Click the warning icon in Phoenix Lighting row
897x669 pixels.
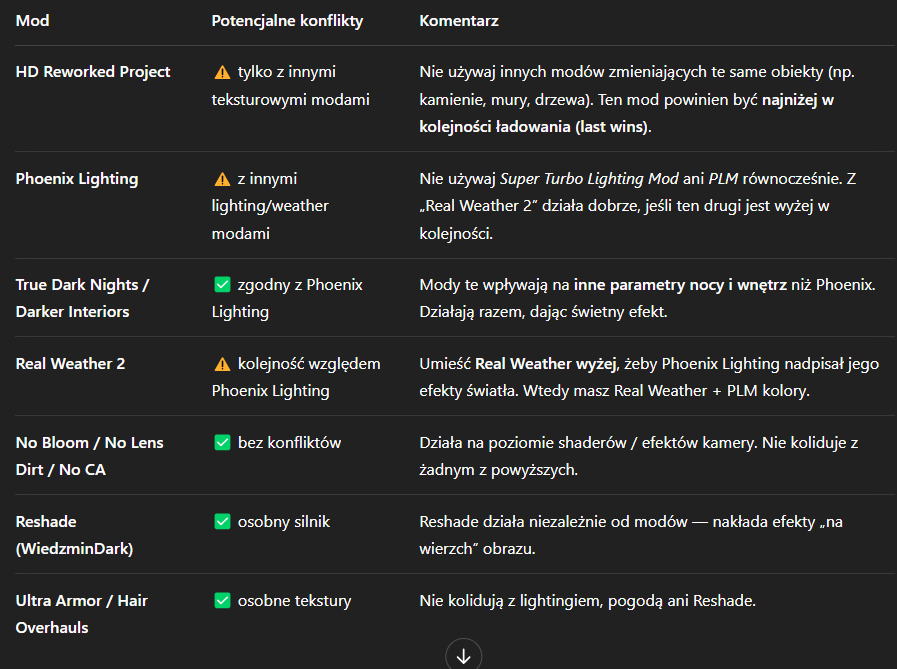222,179
